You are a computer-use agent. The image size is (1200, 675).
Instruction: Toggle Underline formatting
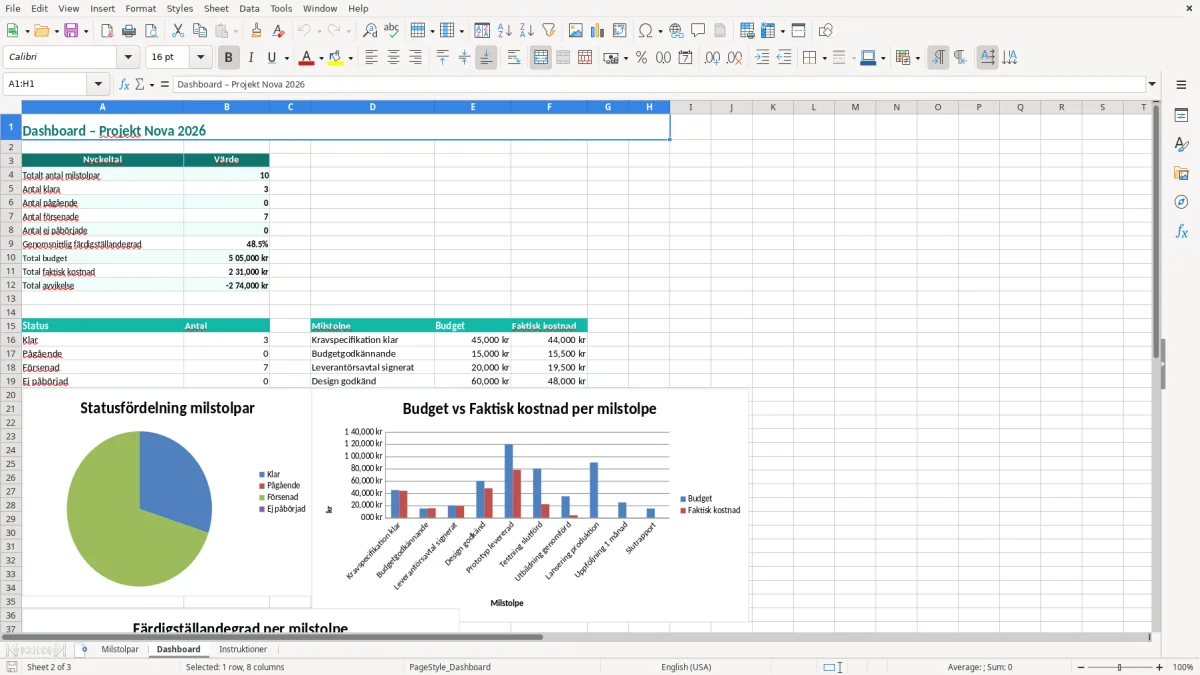tap(272, 58)
